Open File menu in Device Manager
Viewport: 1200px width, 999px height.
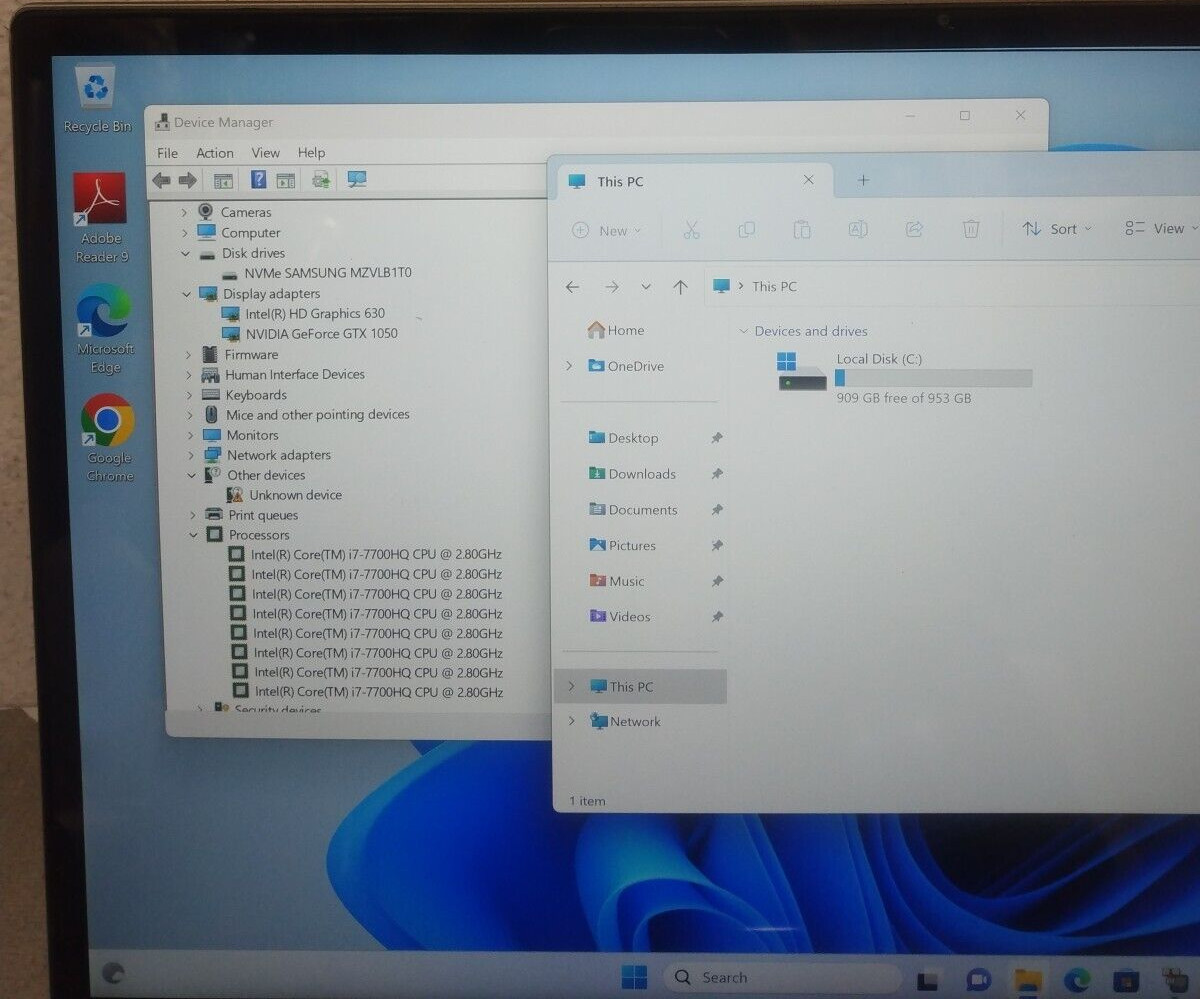click(x=167, y=153)
